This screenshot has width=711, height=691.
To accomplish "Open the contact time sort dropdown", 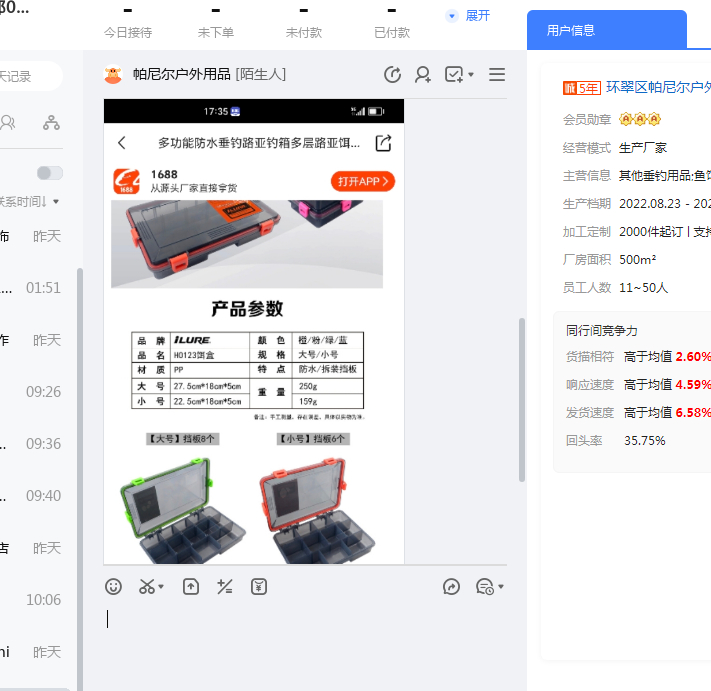I will point(30,201).
